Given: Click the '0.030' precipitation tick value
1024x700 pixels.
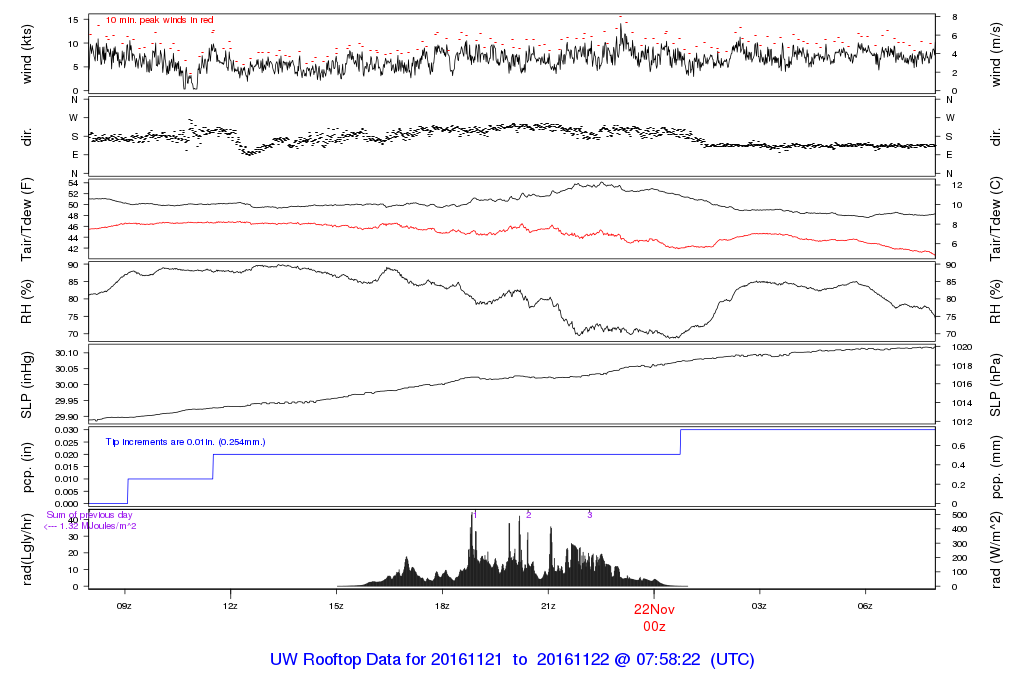Looking at the screenshot, I should click(x=65, y=430).
